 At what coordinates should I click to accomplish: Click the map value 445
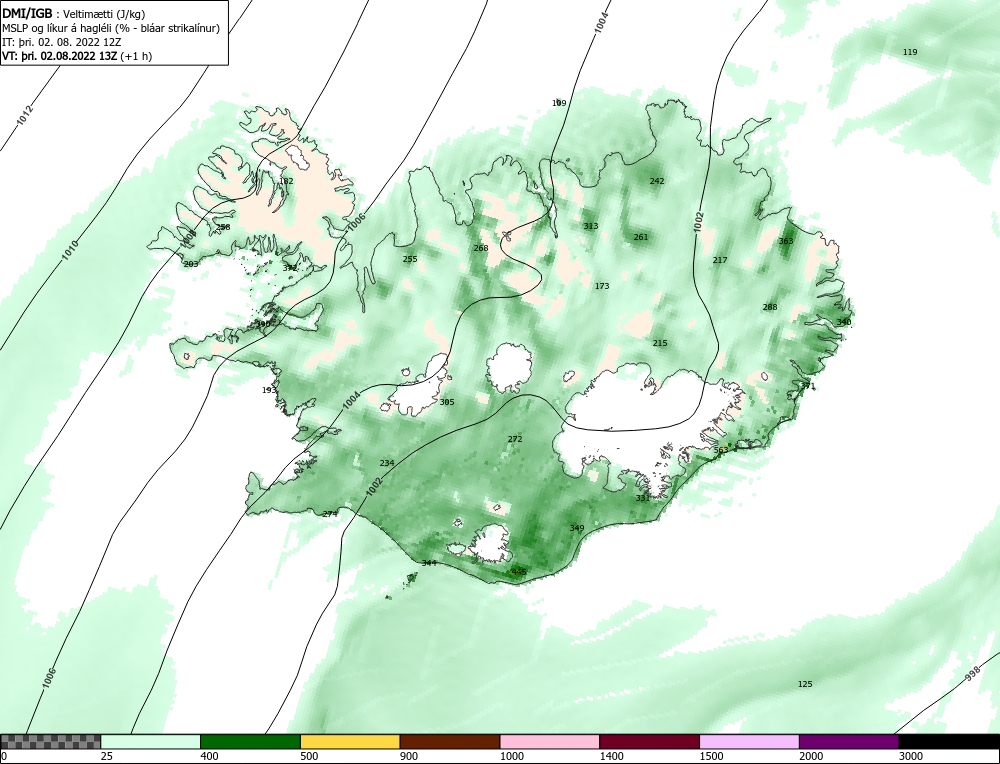pyautogui.click(x=519, y=572)
